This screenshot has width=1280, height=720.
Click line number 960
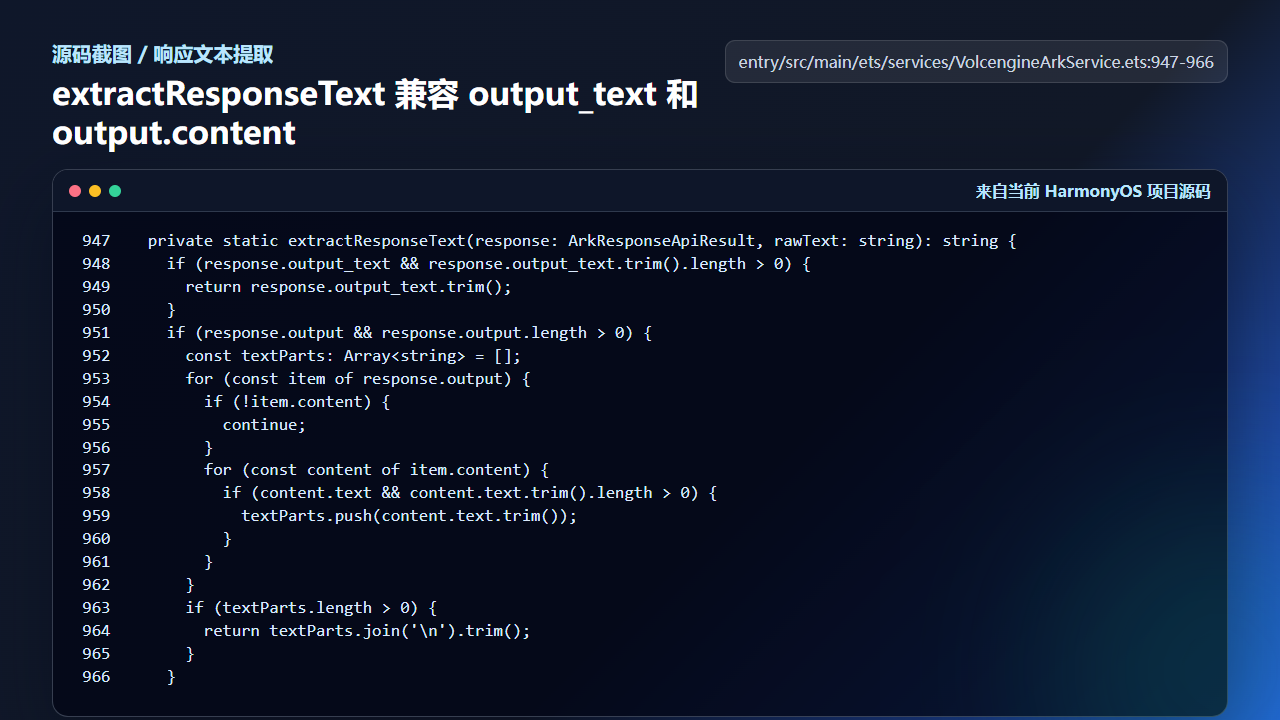click(x=97, y=539)
